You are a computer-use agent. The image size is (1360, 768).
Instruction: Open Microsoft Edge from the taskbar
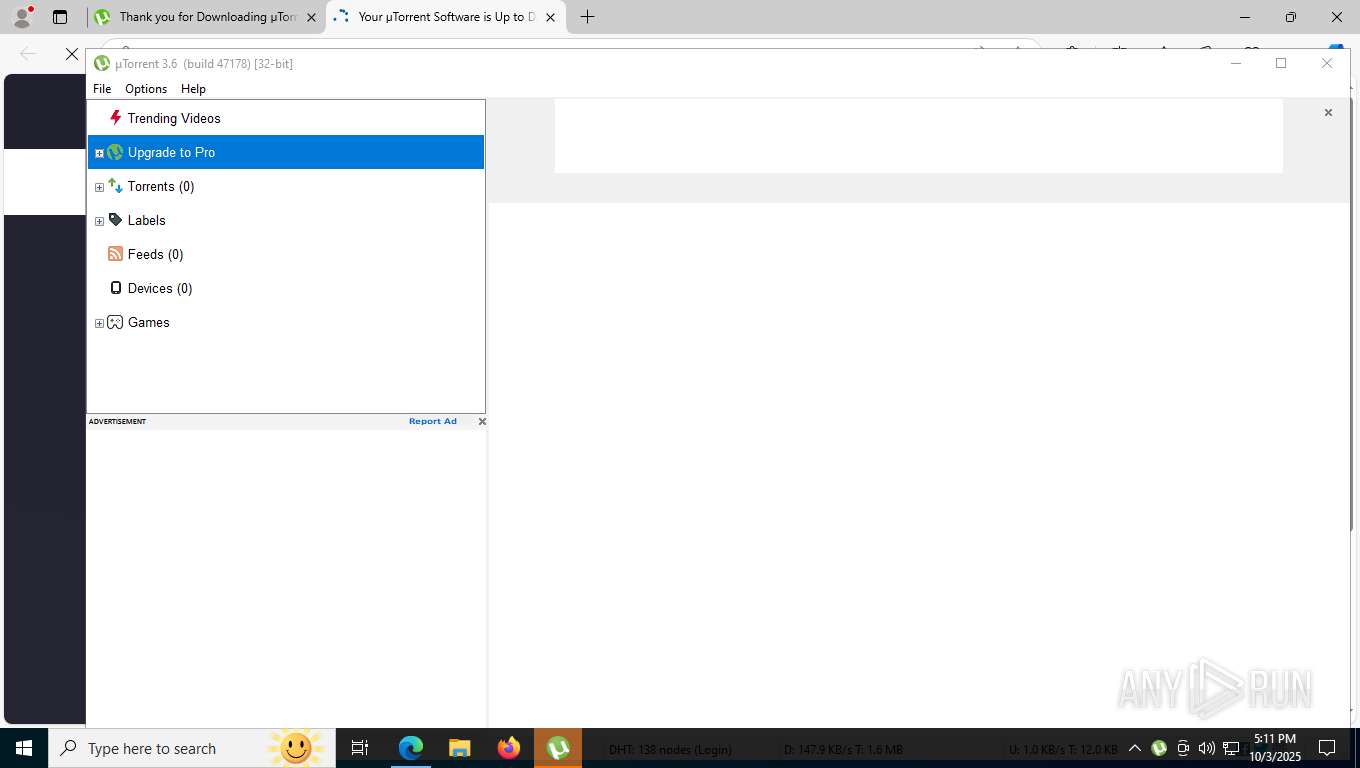pos(411,748)
